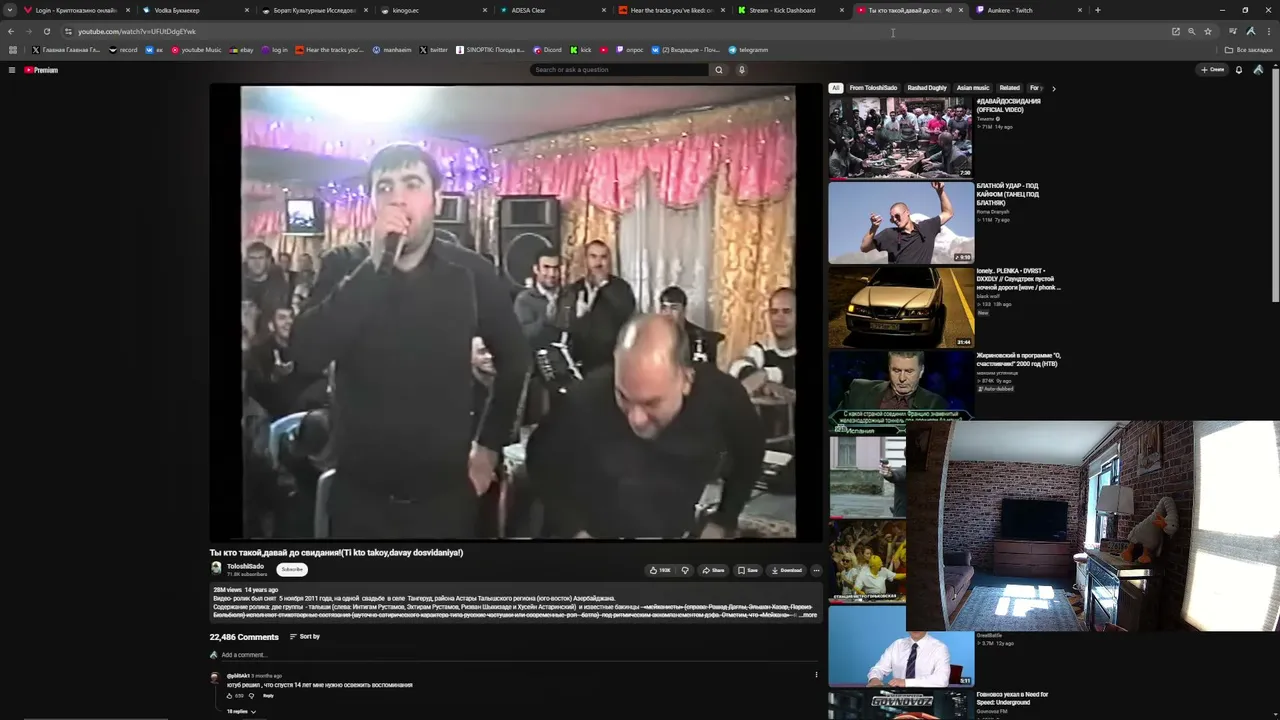
Task: Expand the description with ...more
Action: pos(808,615)
